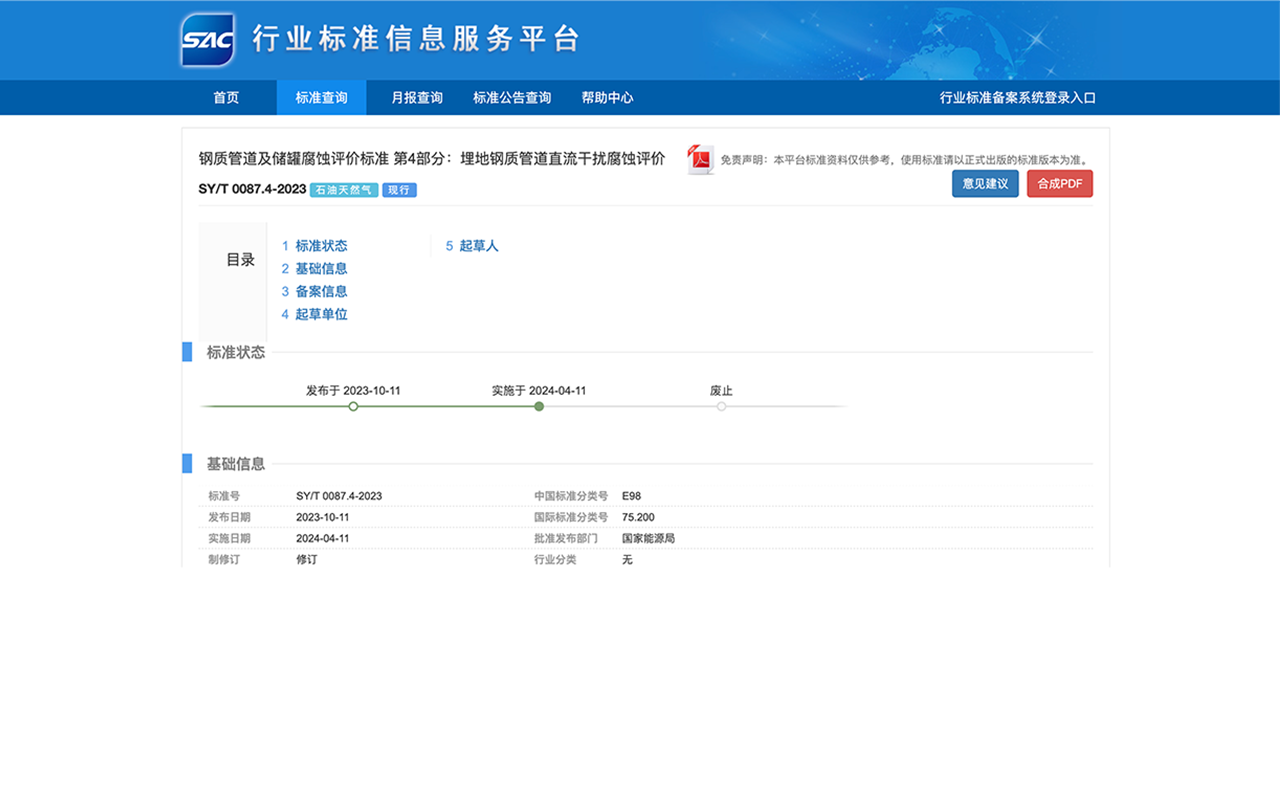Select the 废止 timeline node

[x=722, y=407]
